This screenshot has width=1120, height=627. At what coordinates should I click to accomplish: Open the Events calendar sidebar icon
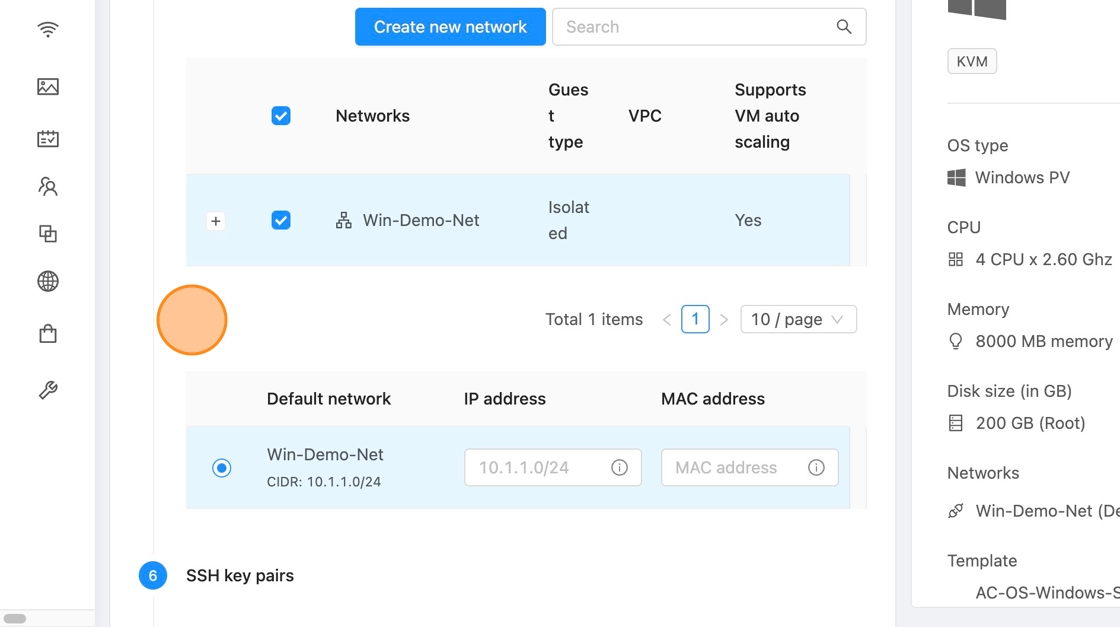pyautogui.click(x=47, y=138)
